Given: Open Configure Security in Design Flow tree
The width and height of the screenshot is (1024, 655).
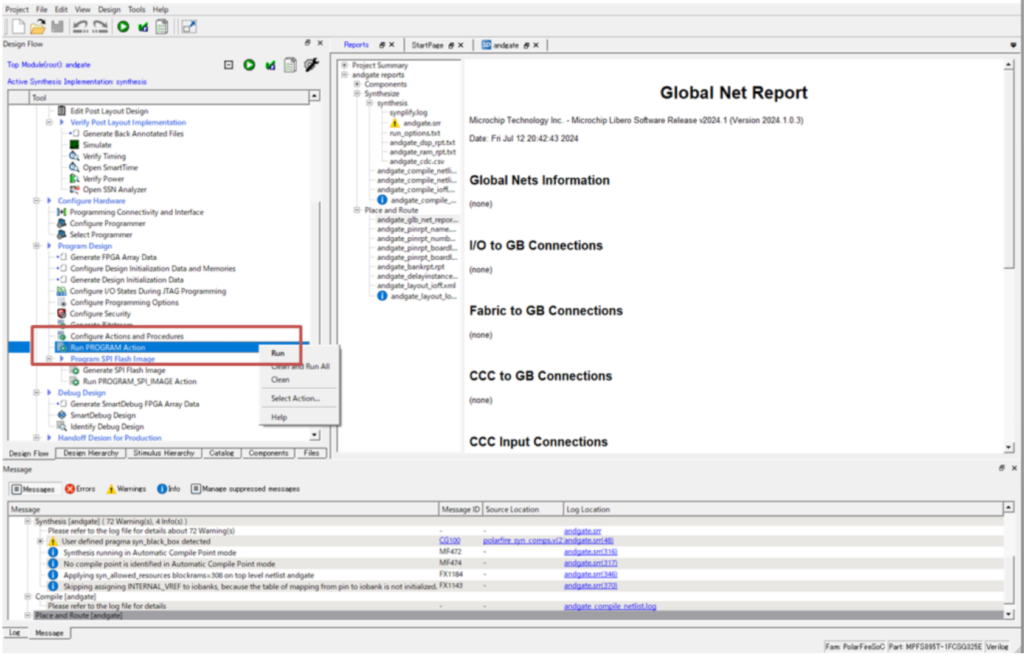Looking at the screenshot, I should (x=100, y=314).
